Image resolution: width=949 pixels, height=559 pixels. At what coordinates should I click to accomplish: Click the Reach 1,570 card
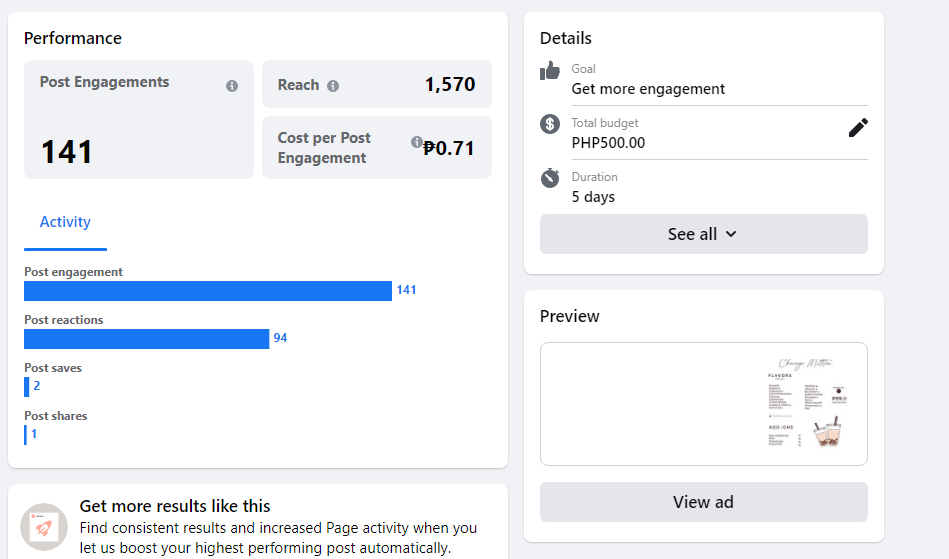click(x=377, y=84)
